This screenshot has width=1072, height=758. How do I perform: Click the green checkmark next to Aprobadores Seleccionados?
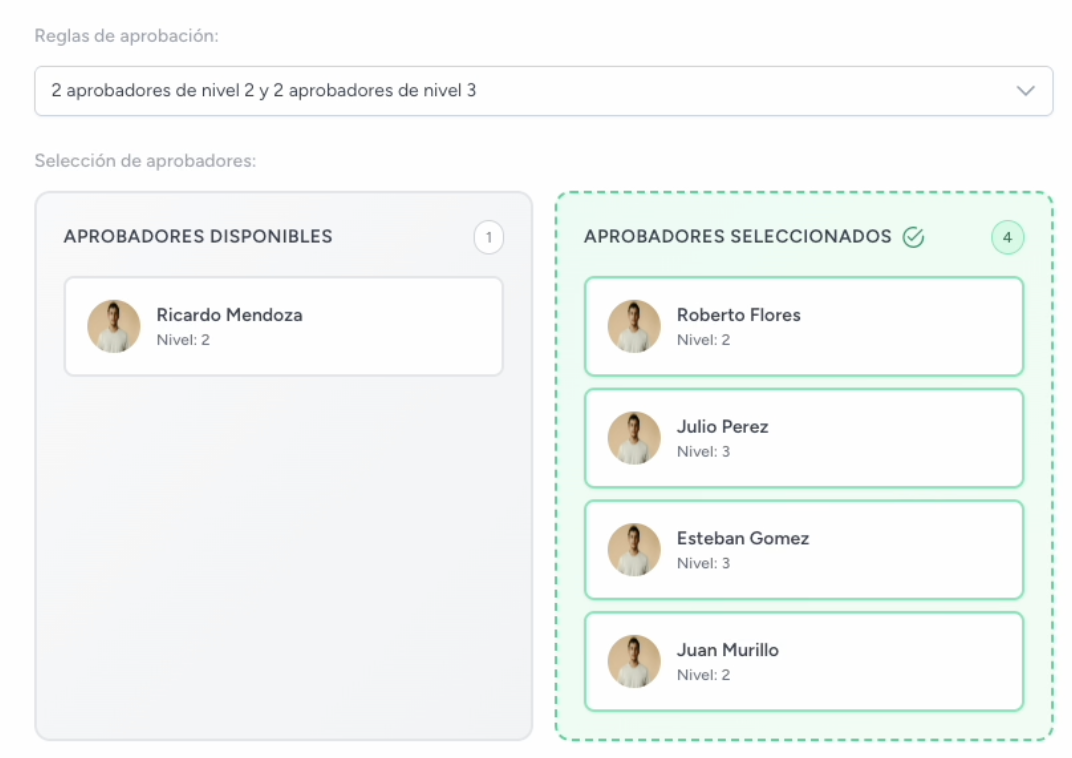pyautogui.click(x=912, y=237)
